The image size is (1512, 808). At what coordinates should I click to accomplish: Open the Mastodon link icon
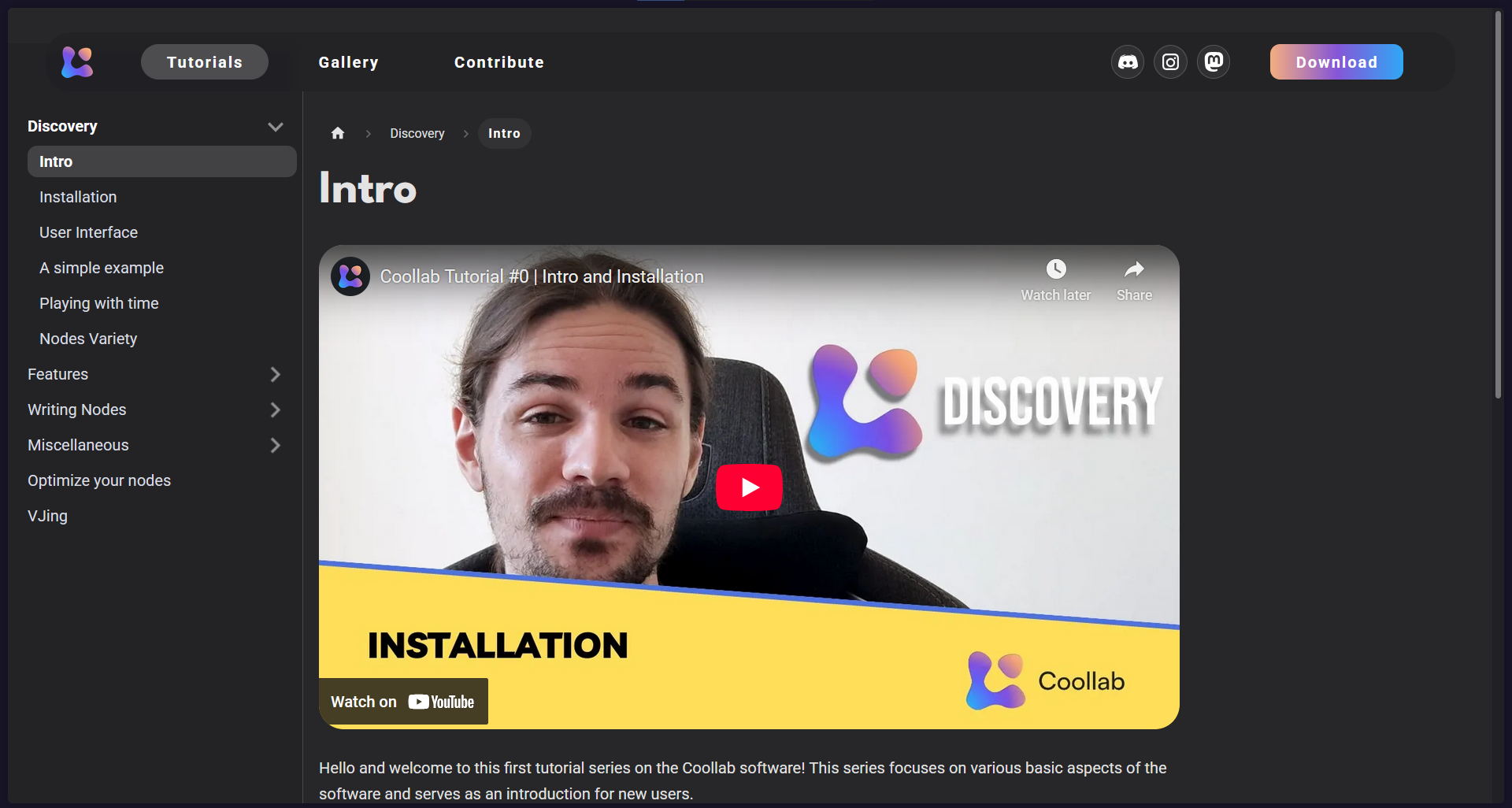pos(1214,62)
